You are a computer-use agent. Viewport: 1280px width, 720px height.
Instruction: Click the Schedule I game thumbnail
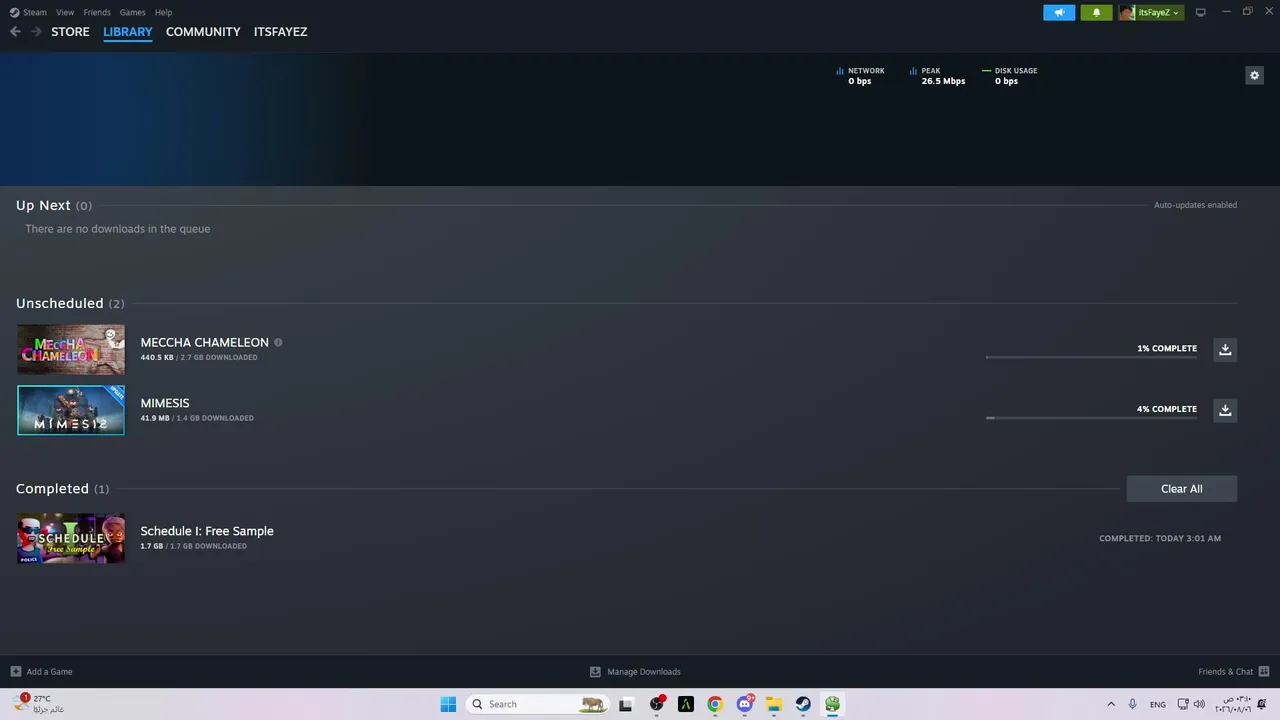click(71, 538)
